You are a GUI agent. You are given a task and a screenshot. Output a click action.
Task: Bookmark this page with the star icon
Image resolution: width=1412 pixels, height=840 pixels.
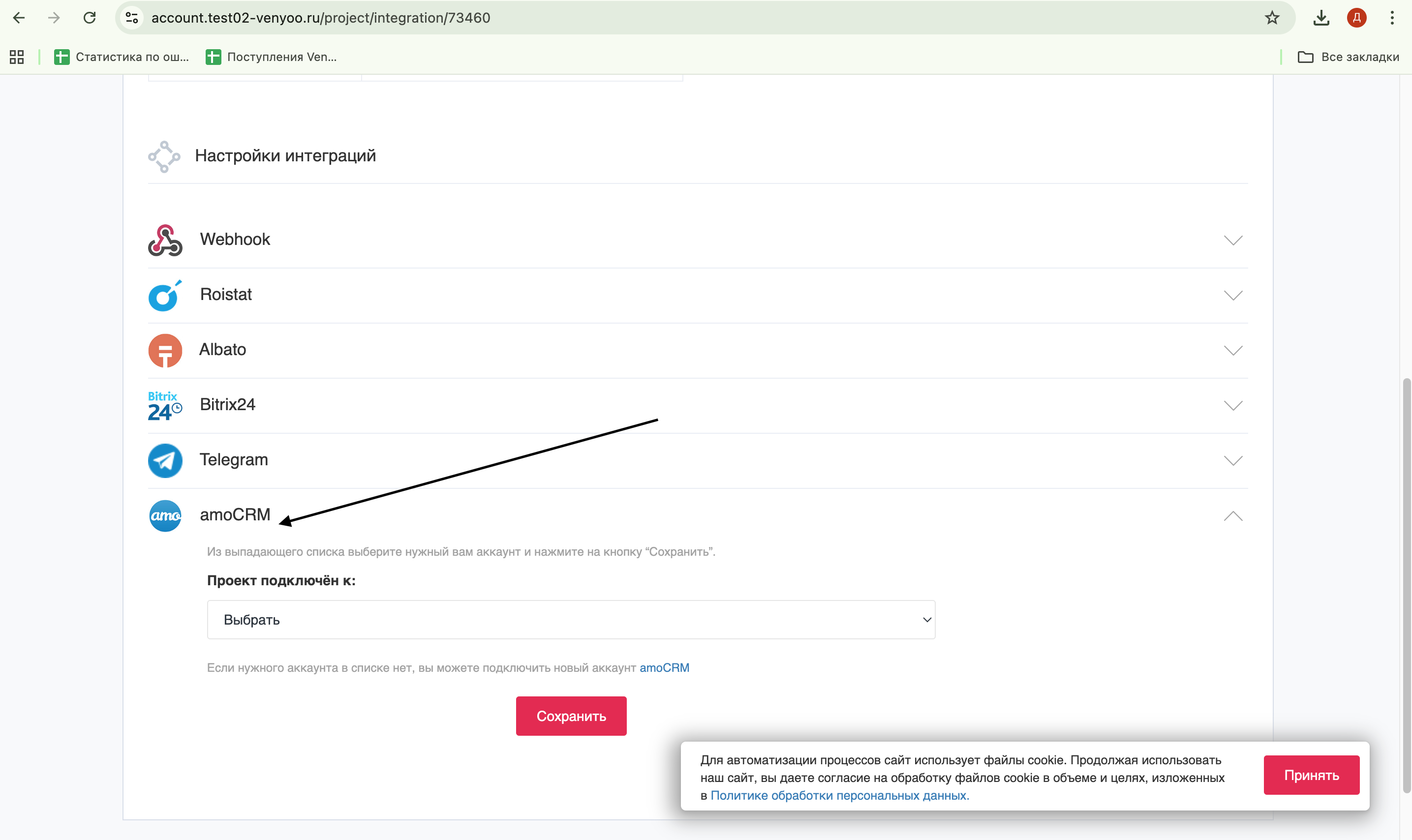[x=1272, y=18]
